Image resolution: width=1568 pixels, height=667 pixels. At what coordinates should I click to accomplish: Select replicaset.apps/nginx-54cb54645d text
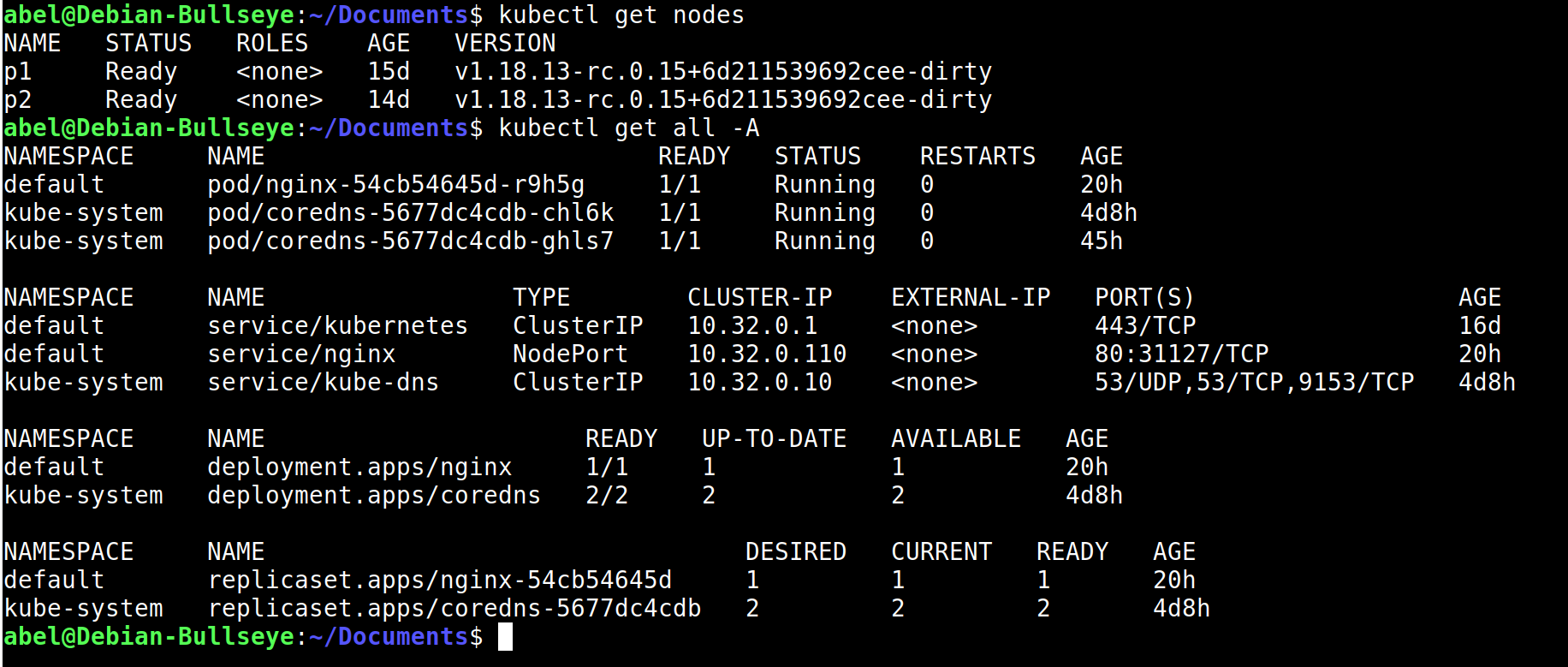tap(440, 581)
